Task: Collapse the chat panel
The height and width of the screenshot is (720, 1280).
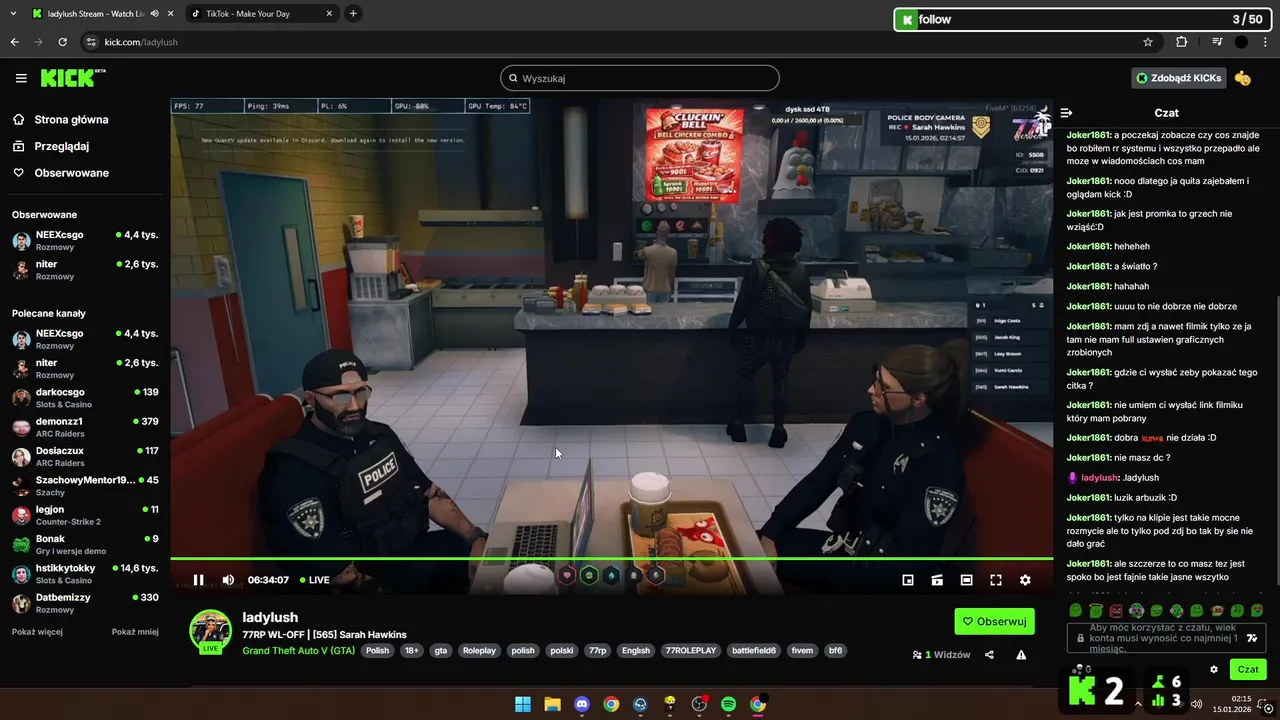Action: (1066, 113)
